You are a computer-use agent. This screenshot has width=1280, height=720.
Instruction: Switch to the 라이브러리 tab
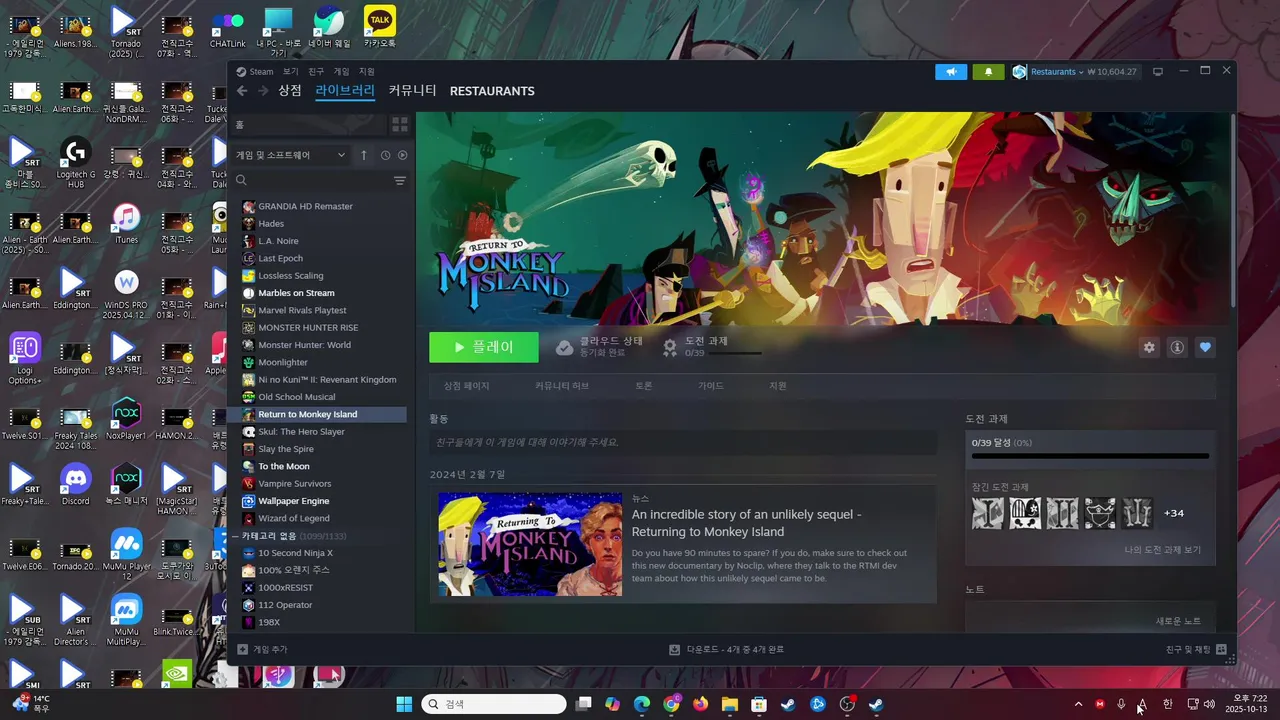pyautogui.click(x=345, y=91)
